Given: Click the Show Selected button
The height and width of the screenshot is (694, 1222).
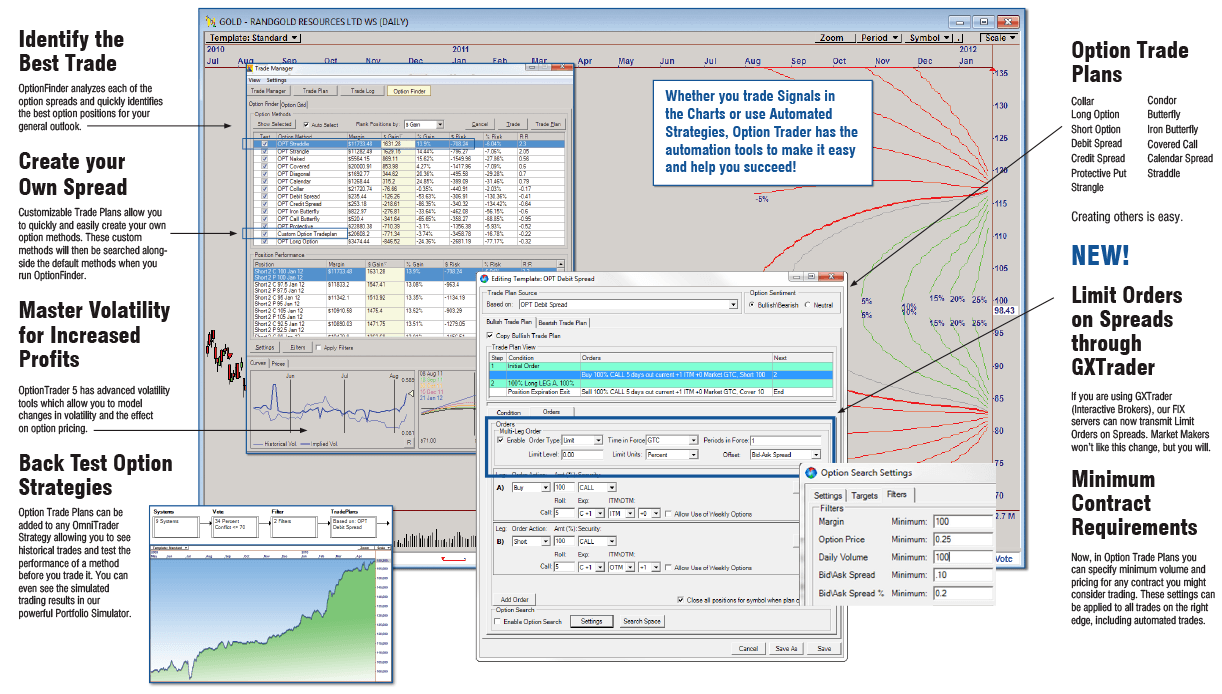Looking at the screenshot, I should 274,124.
